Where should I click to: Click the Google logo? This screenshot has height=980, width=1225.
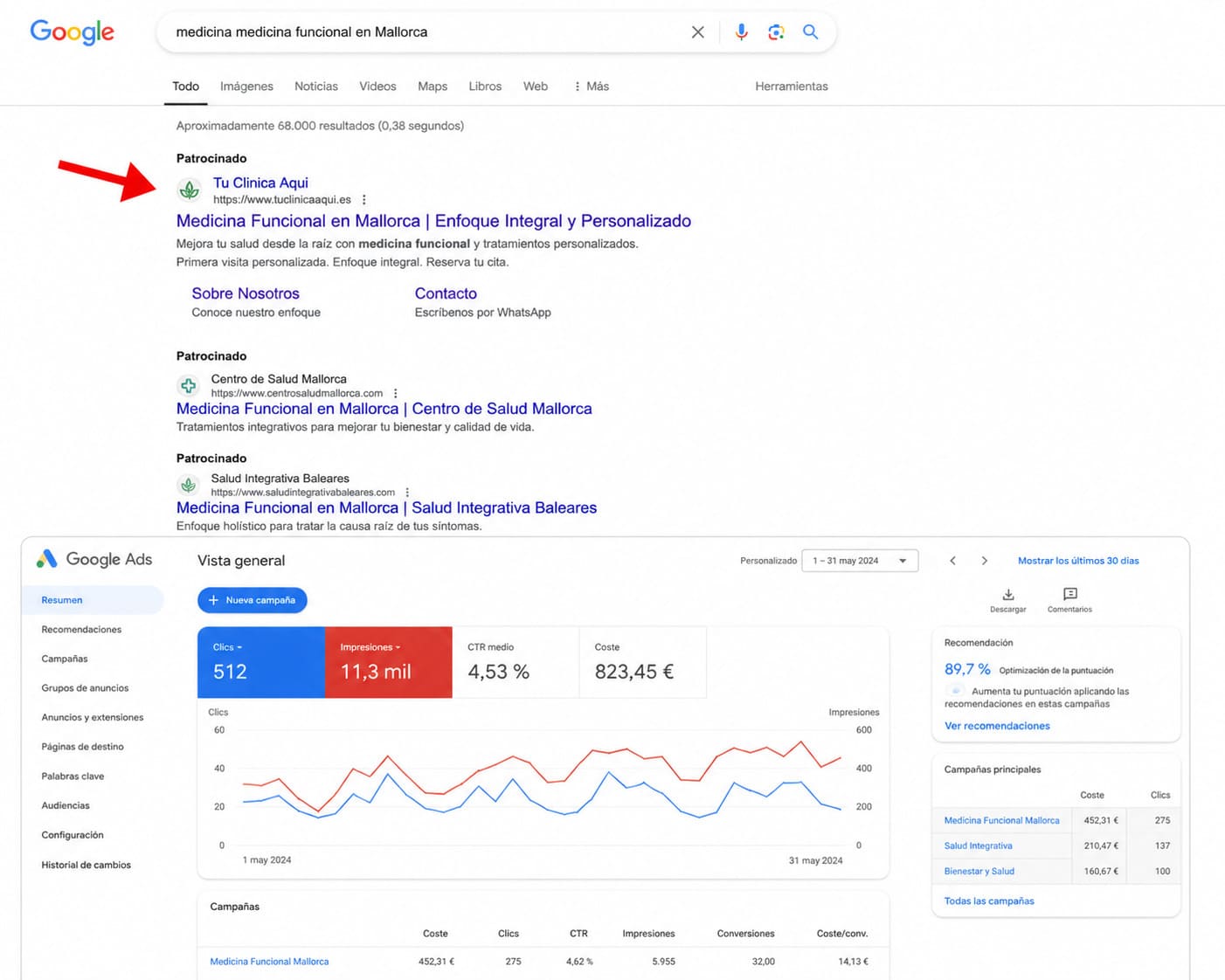tap(72, 31)
